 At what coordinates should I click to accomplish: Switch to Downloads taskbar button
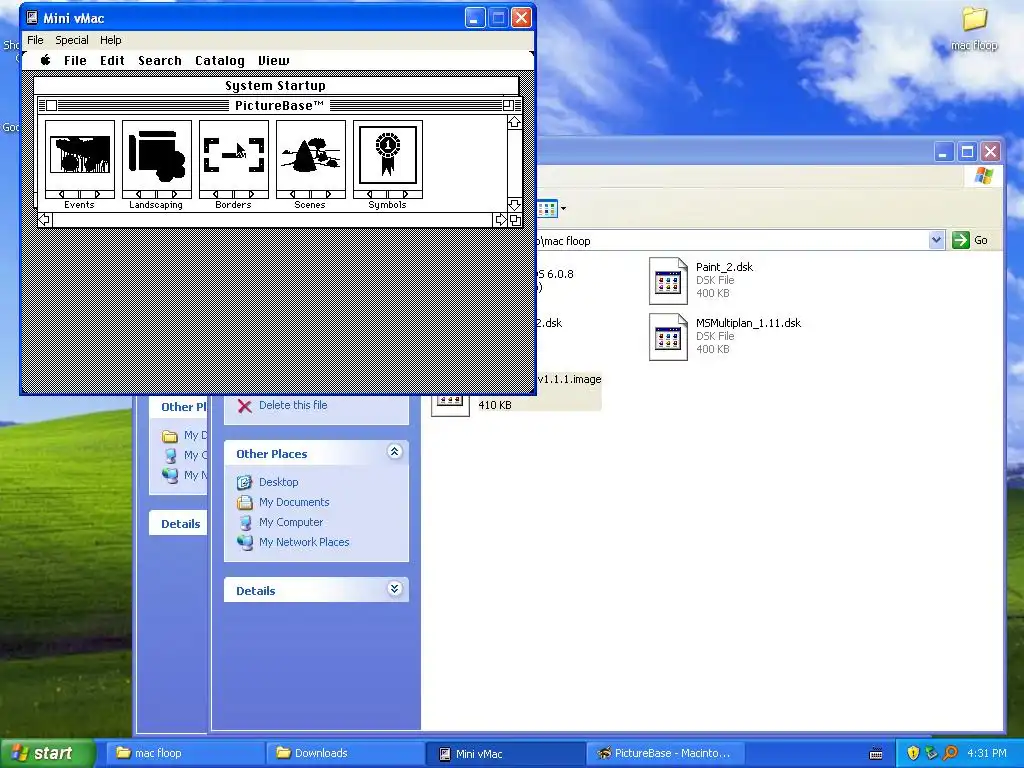[x=345, y=753]
